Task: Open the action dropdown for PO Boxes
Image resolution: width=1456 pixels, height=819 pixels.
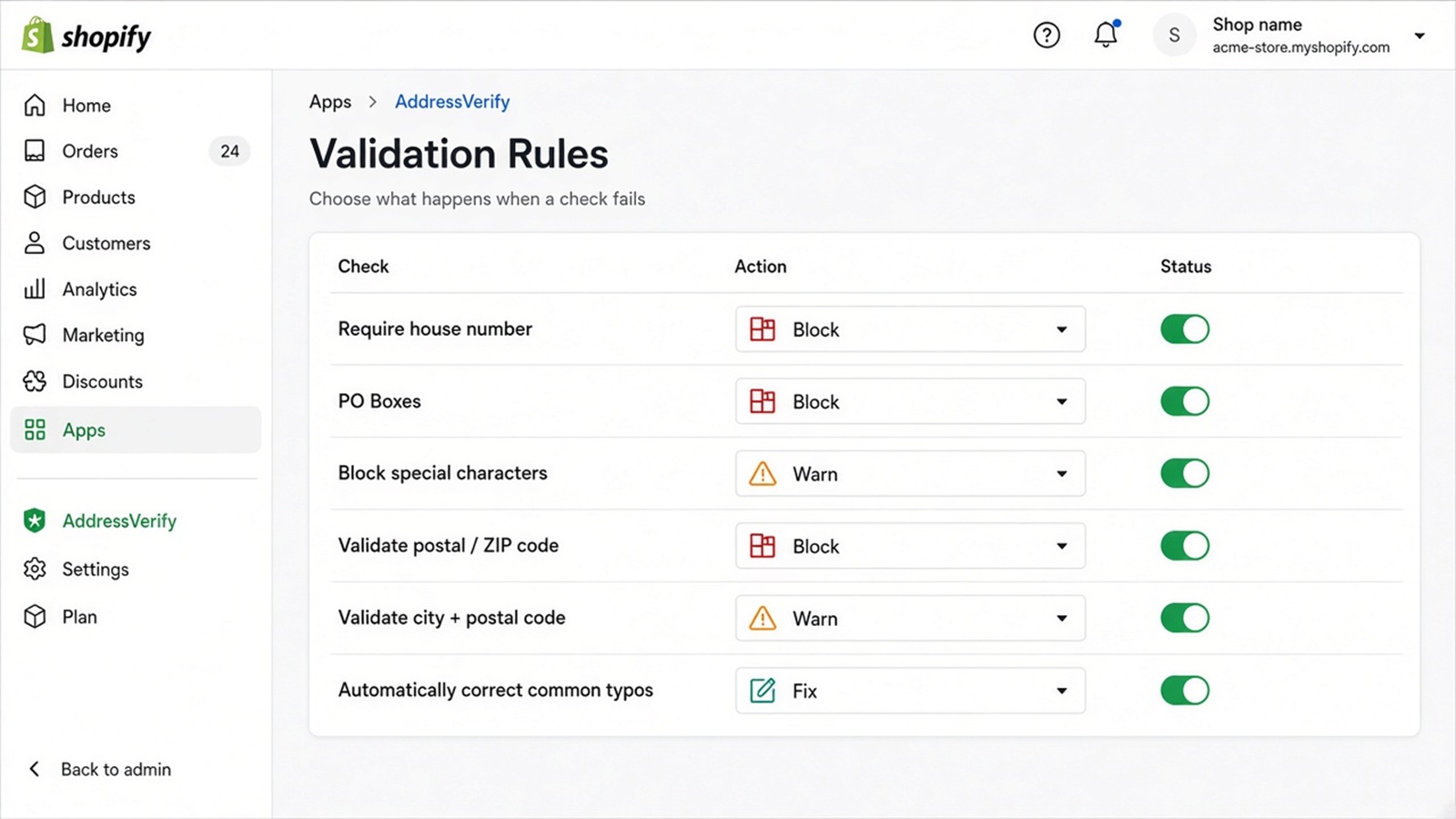Action: 910,401
